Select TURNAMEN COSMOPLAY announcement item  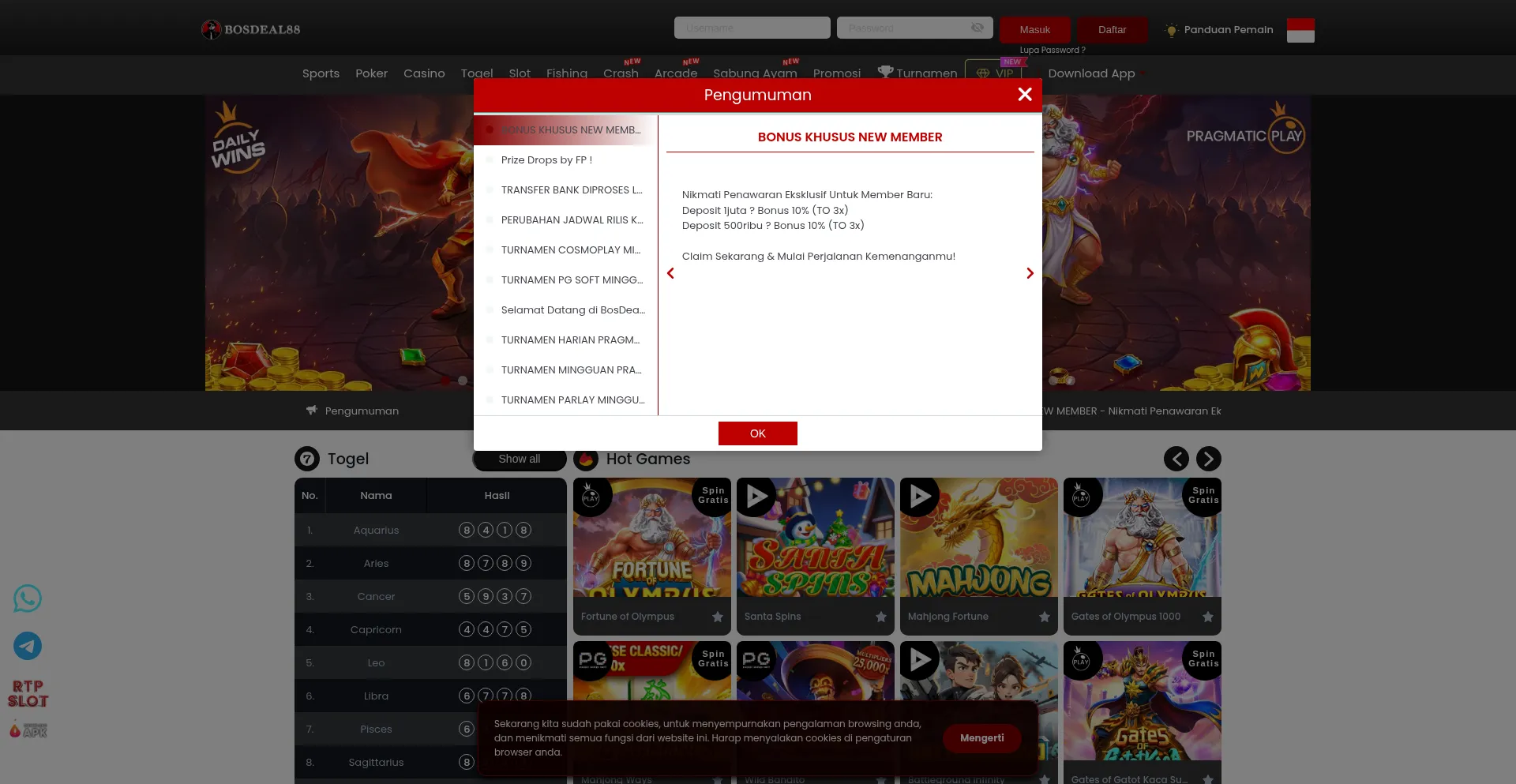click(x=570, y=250)
